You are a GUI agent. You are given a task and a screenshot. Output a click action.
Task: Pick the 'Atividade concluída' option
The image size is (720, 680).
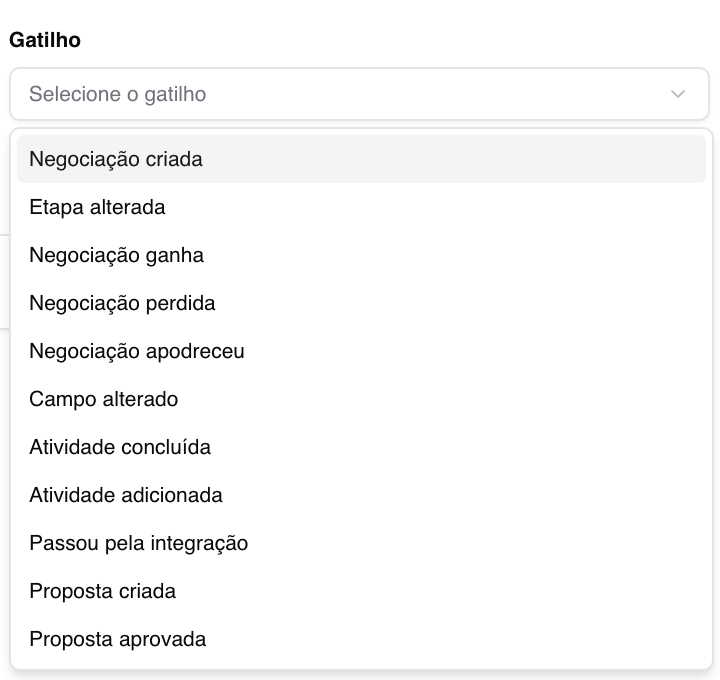click(120, 447)
